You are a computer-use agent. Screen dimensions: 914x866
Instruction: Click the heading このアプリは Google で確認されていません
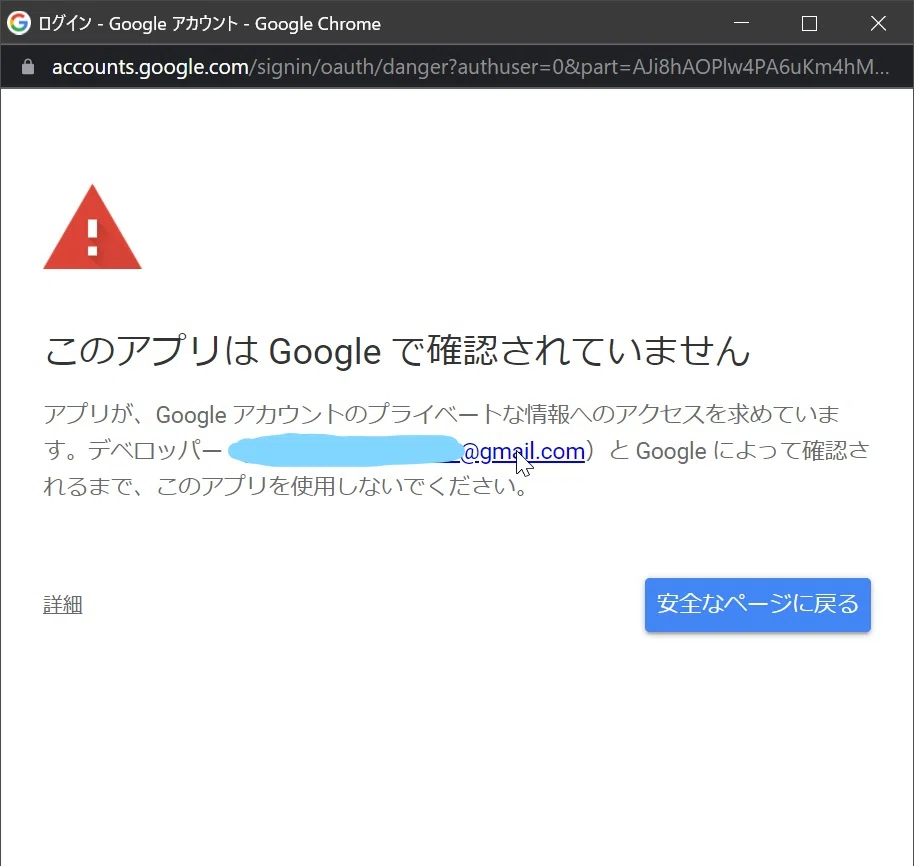point(397,351)
